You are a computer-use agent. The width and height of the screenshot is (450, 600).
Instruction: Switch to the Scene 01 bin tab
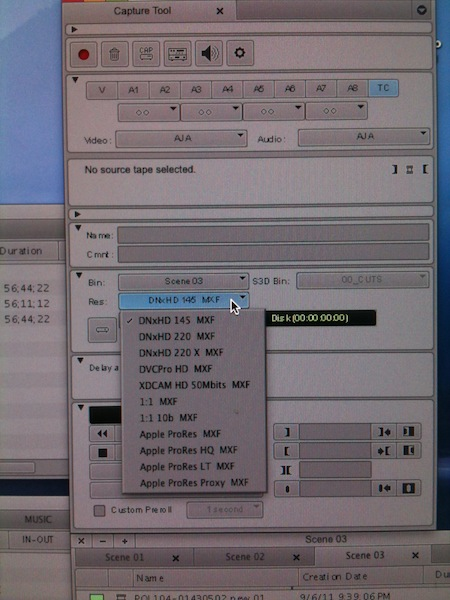(124, 557)
